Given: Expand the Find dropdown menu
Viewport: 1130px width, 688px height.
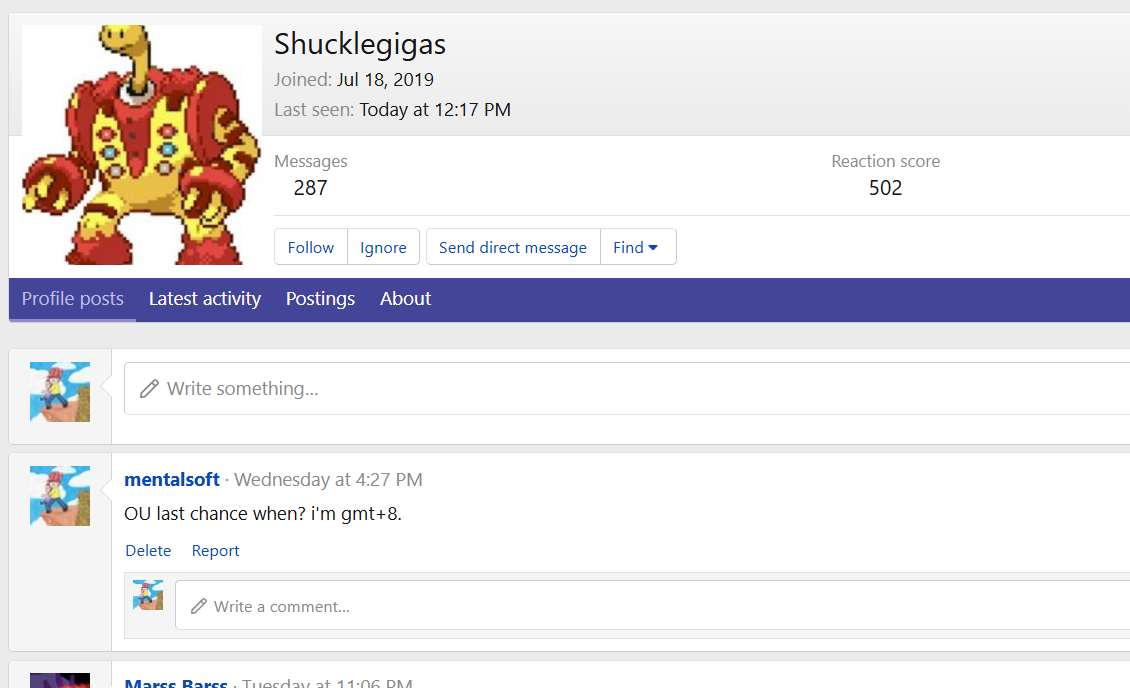Looking at the screenshot, I should [637, 247].
